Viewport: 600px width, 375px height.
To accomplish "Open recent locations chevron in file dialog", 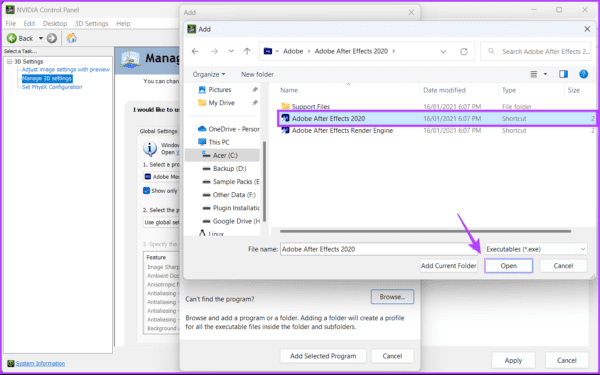I will (x=231, y=51).
